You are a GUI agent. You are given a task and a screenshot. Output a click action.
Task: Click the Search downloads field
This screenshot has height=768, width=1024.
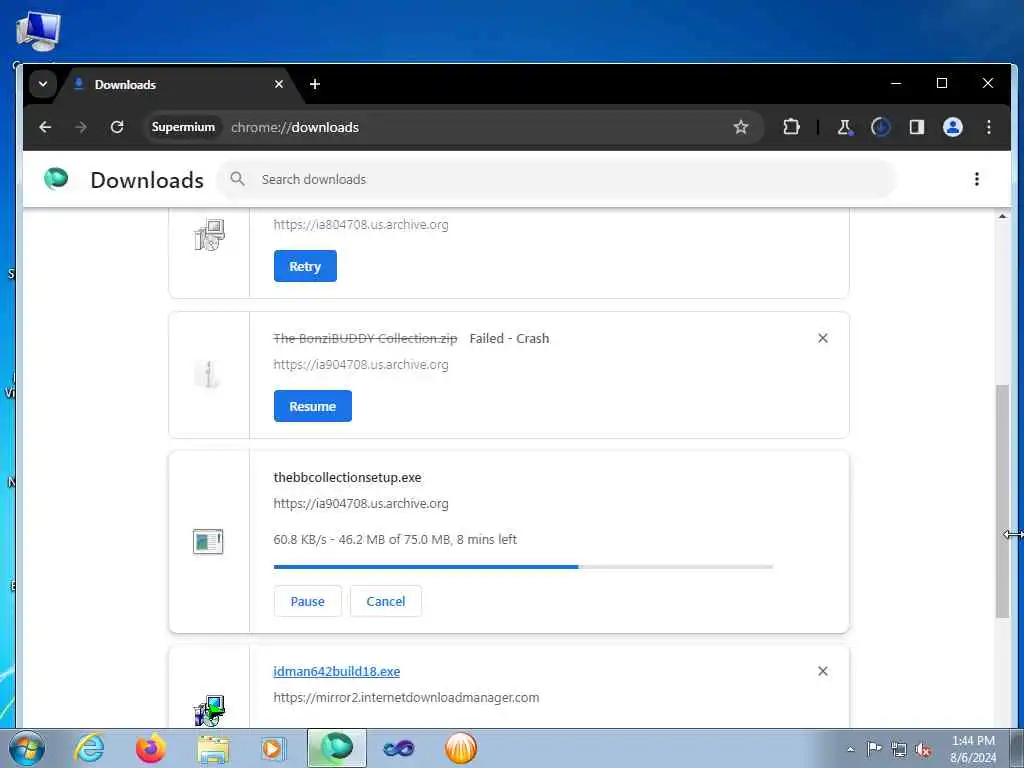pos(555,179)
